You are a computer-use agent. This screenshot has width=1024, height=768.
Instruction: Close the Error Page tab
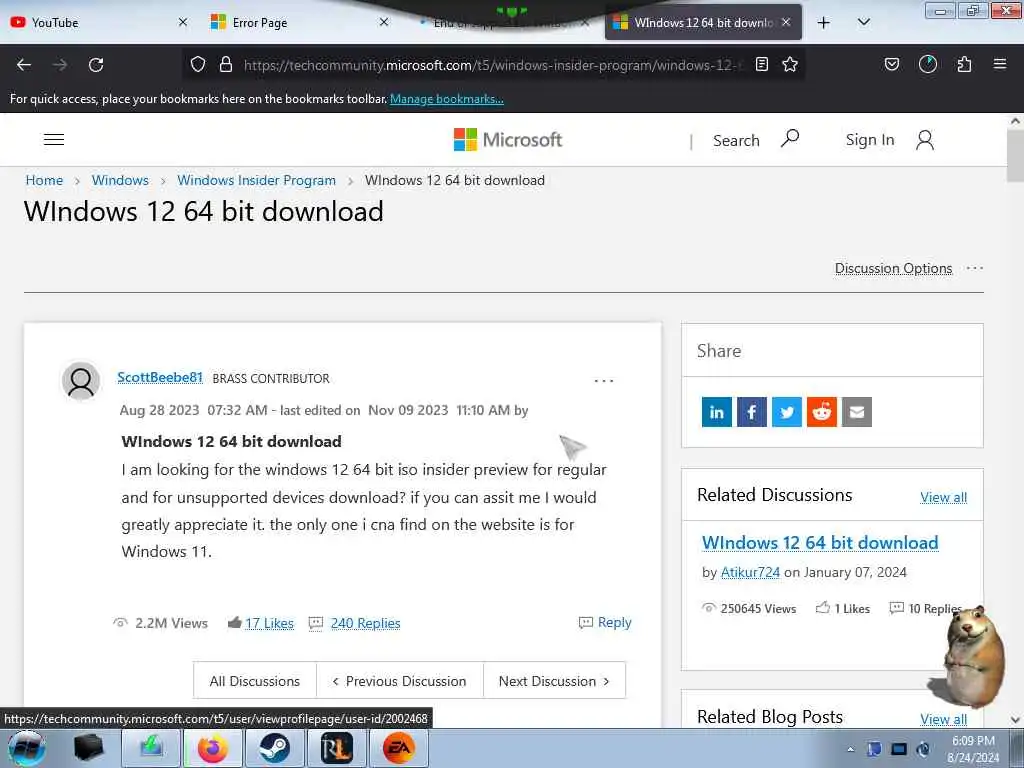(x=384, y=22)
